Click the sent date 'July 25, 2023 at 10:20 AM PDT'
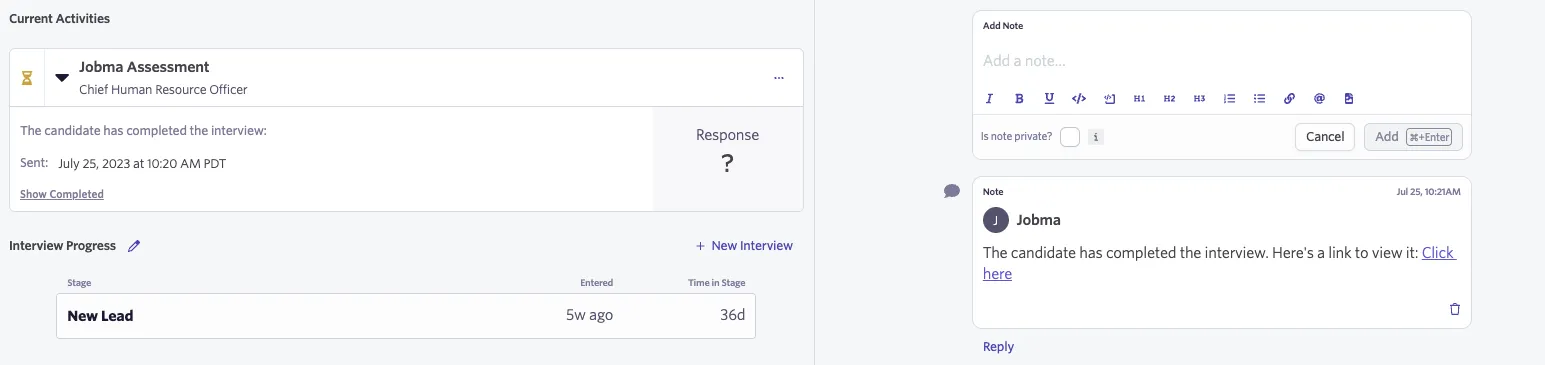Image resolution: width=1545 pixels, height=365 pixels. (x=142, y=163)
